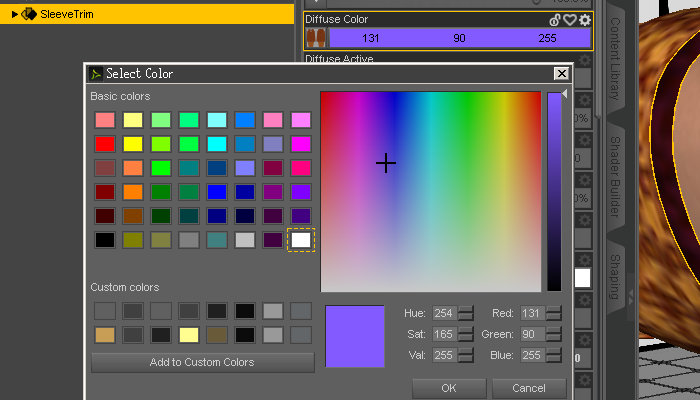
Task: Open the Shaping side tab
Action: (615, 277)
